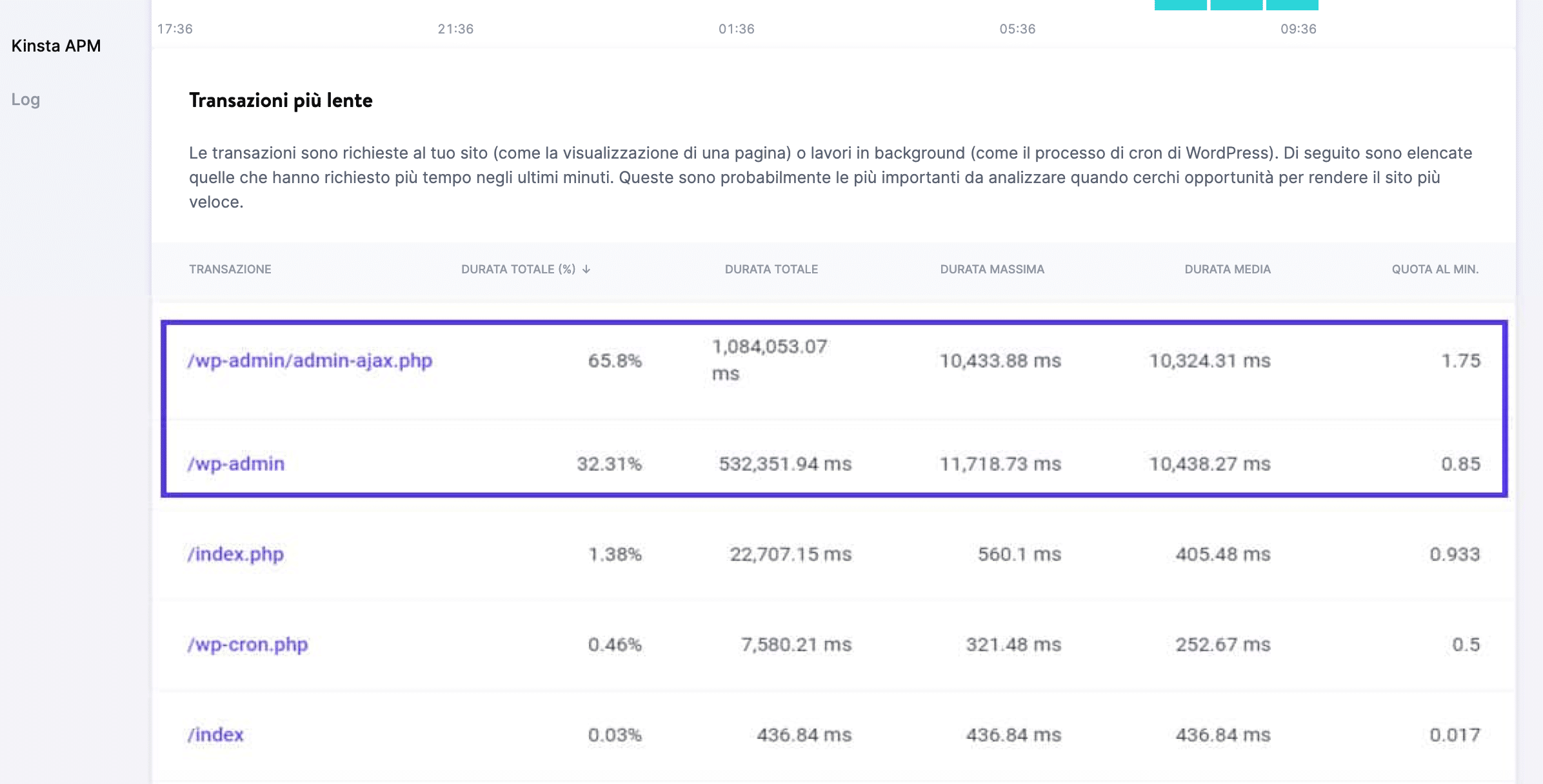
Task: Open the /index transaction details
Action: coord(216,734)
